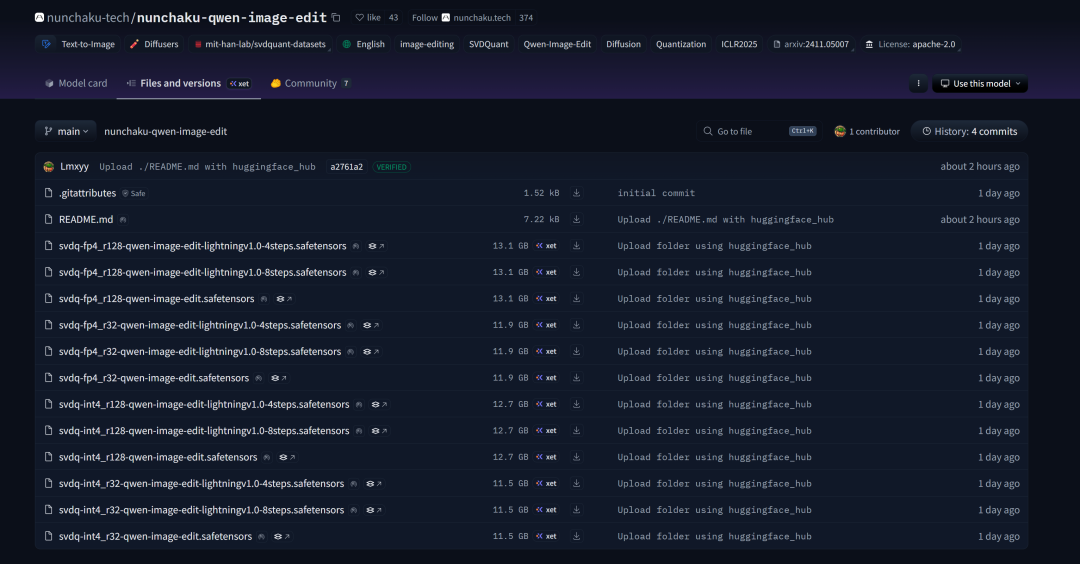This screenshot has height=564, width=1080.
Task: Download svdq-int4_r128 lightningv1.0-8steps file
Action: click(577, 430)
